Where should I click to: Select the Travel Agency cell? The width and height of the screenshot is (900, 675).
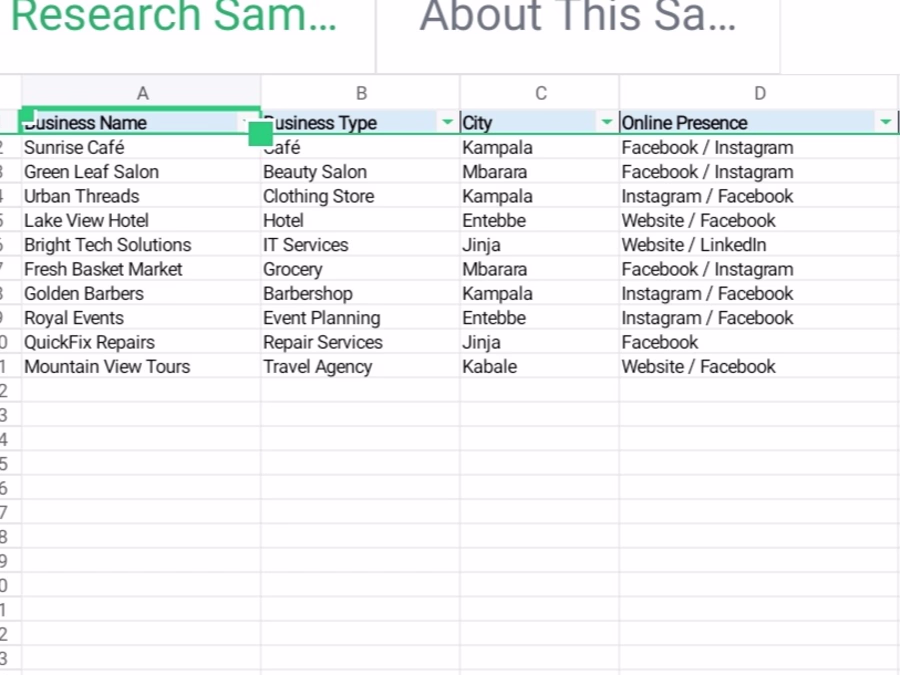coord(360,367)
